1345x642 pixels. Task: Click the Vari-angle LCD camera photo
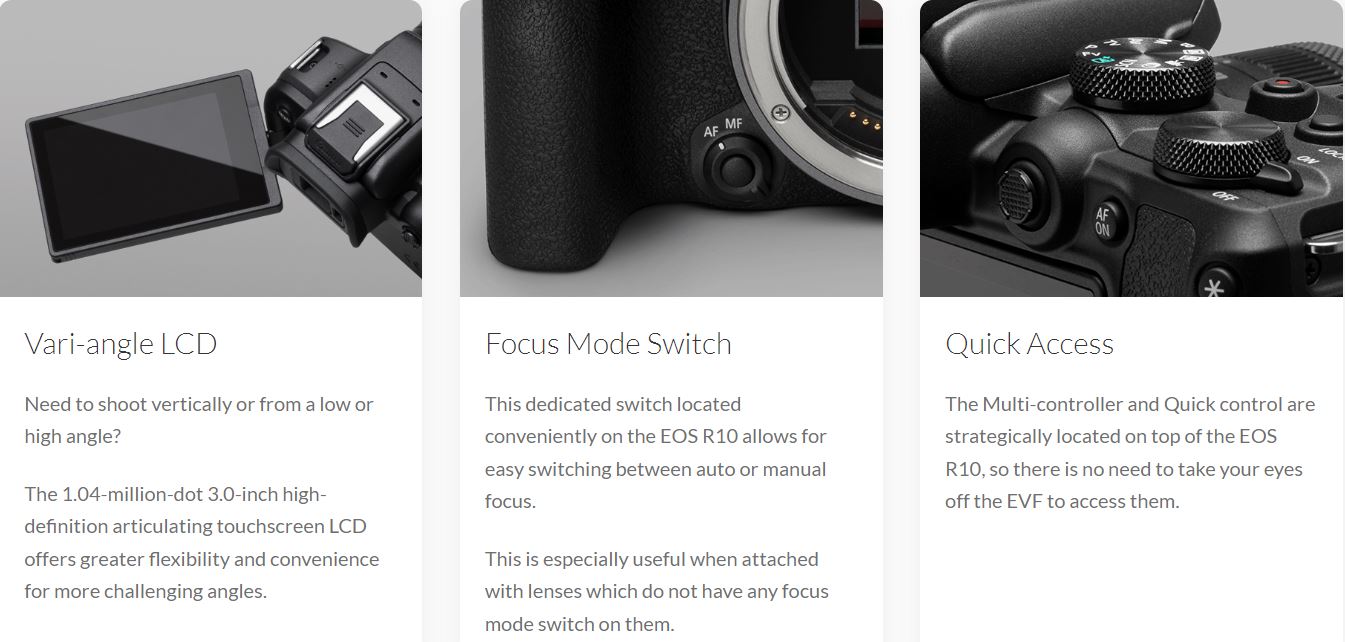click(211, 148)
